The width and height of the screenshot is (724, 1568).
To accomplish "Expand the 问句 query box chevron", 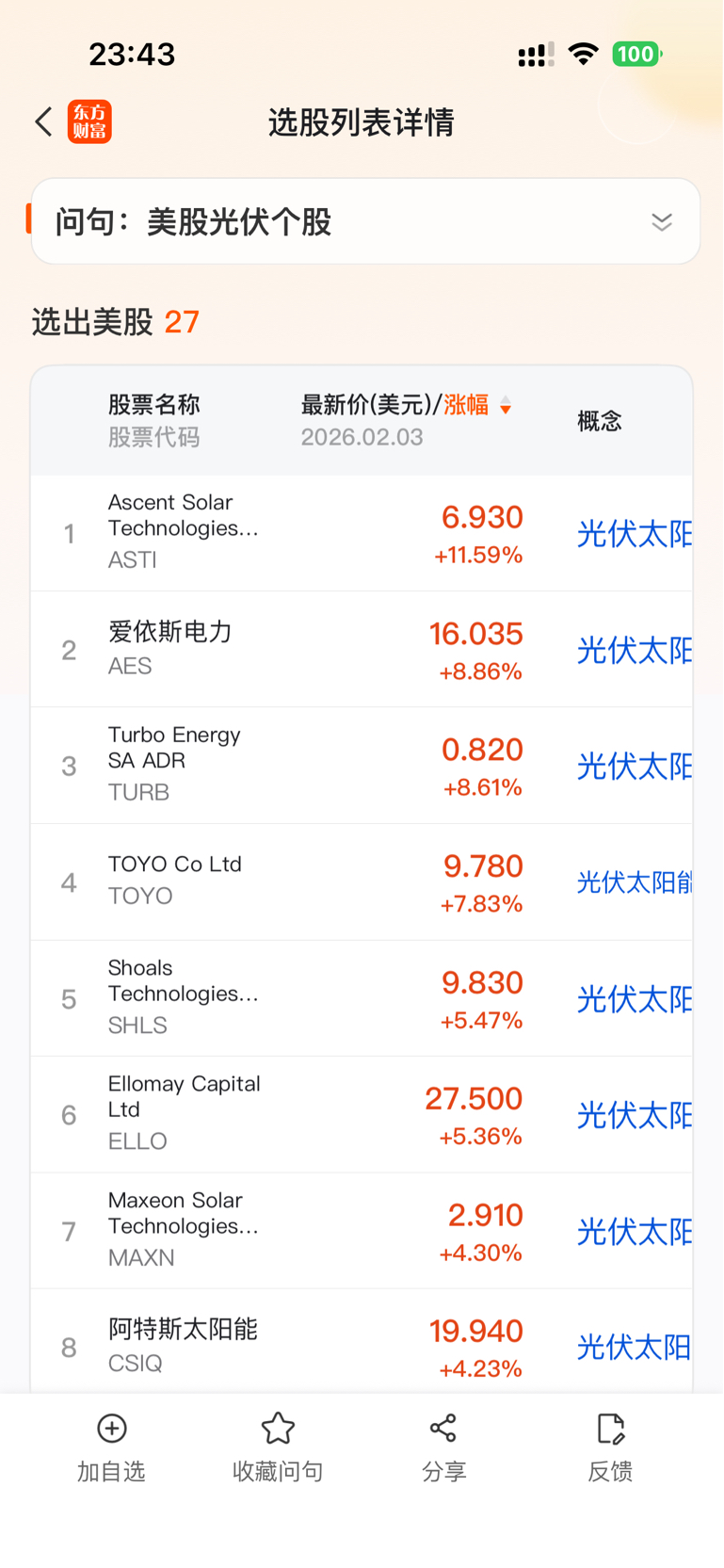I will click(662, 222).
